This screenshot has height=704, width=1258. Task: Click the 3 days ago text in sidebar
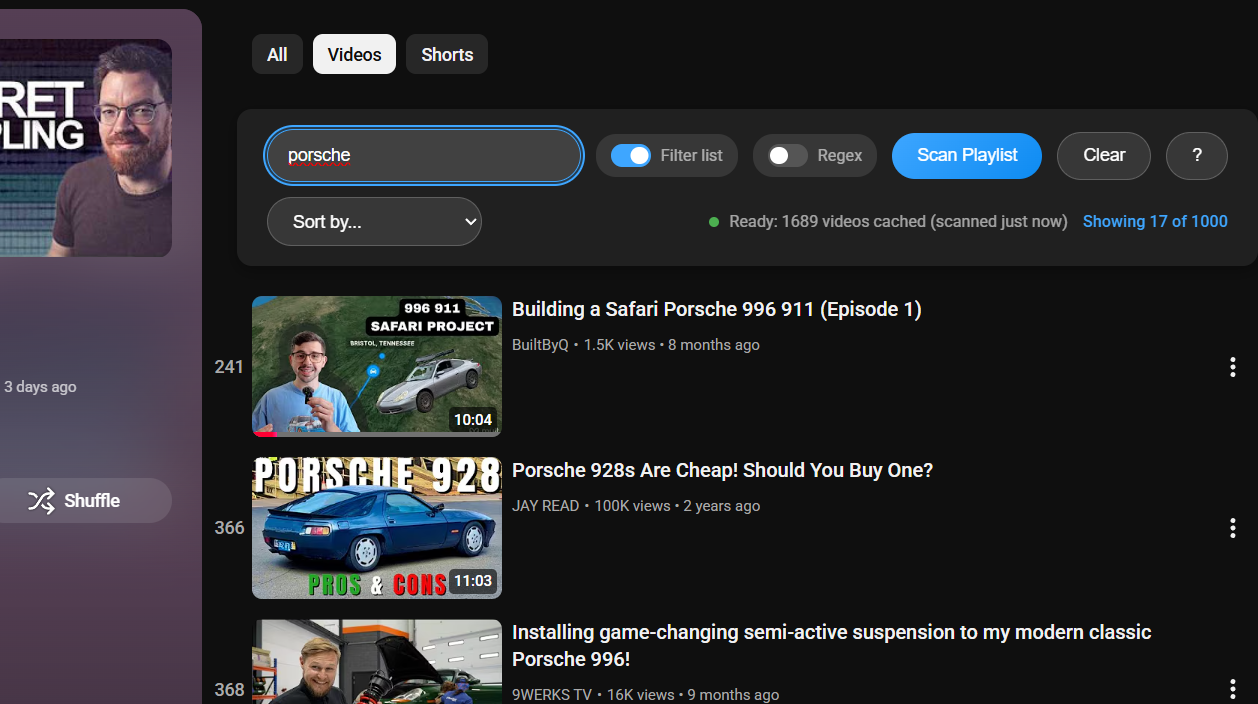[x=40, y=387]
